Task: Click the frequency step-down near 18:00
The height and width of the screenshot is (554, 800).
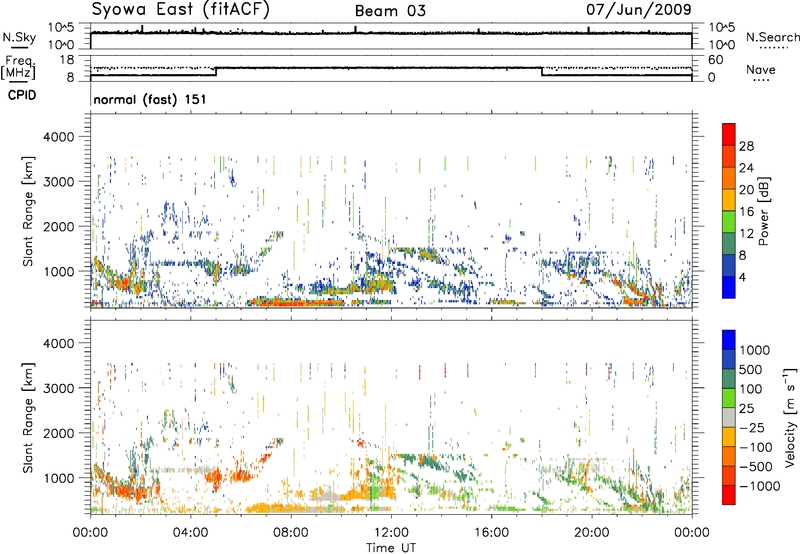Action: point(541,72)
